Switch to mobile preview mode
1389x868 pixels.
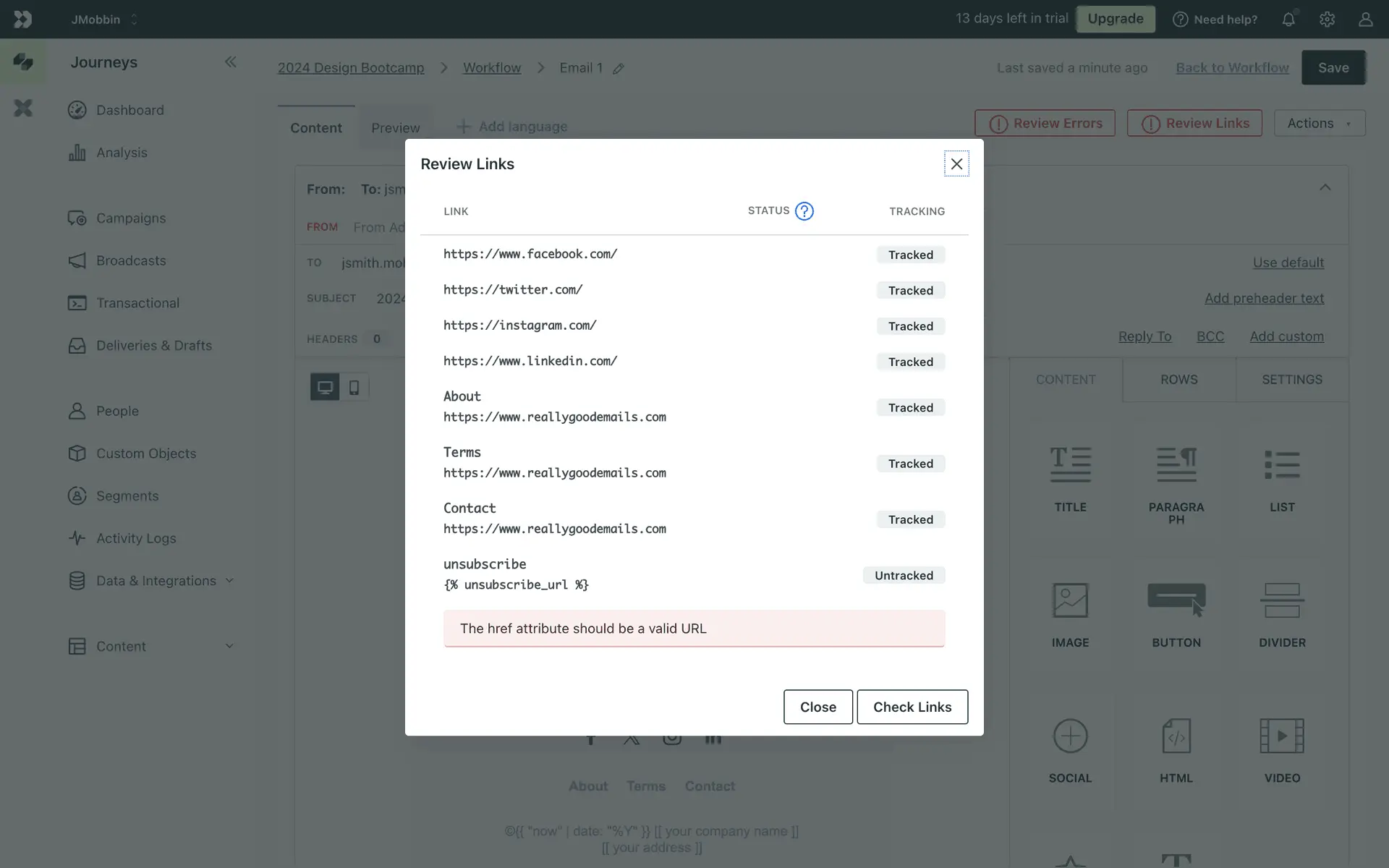coord(354,387)
